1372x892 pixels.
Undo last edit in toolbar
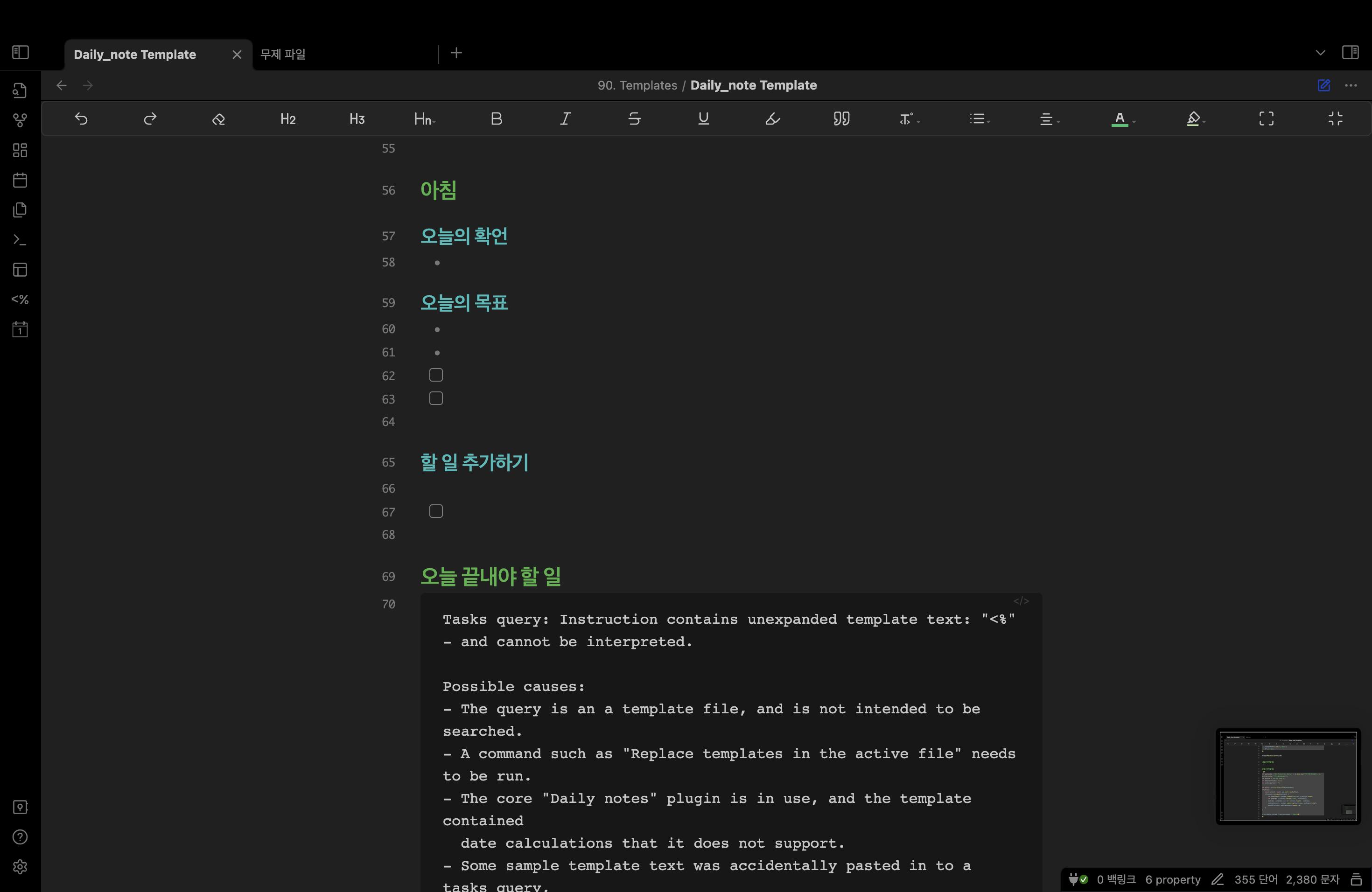tap(81, 118)
